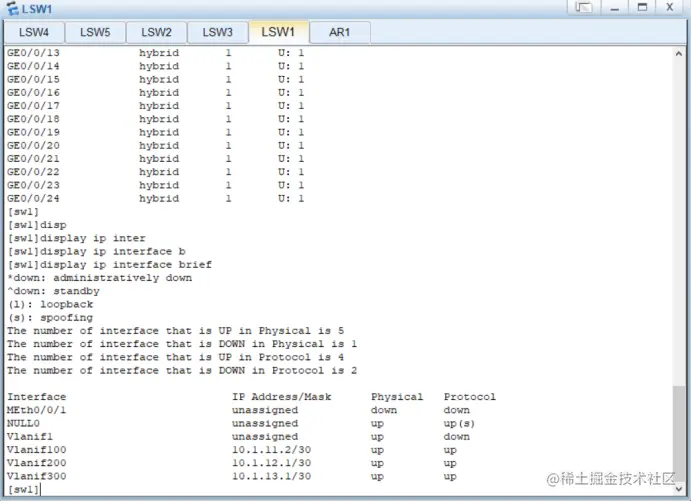Click the '*down: administratively down' line
691x502 pixels.
click(100, 278)
